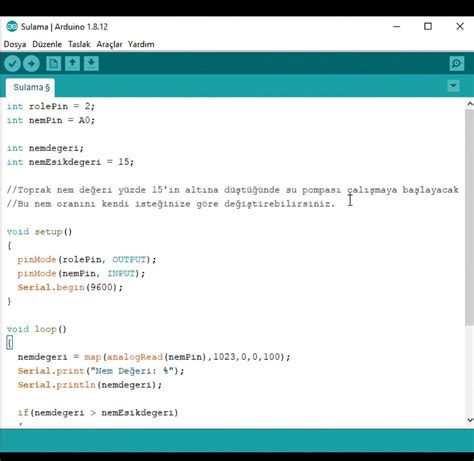Click 'pinMode(rolePin, OUTPUT);' line
The image size is (474, 461).
[87, 260]
